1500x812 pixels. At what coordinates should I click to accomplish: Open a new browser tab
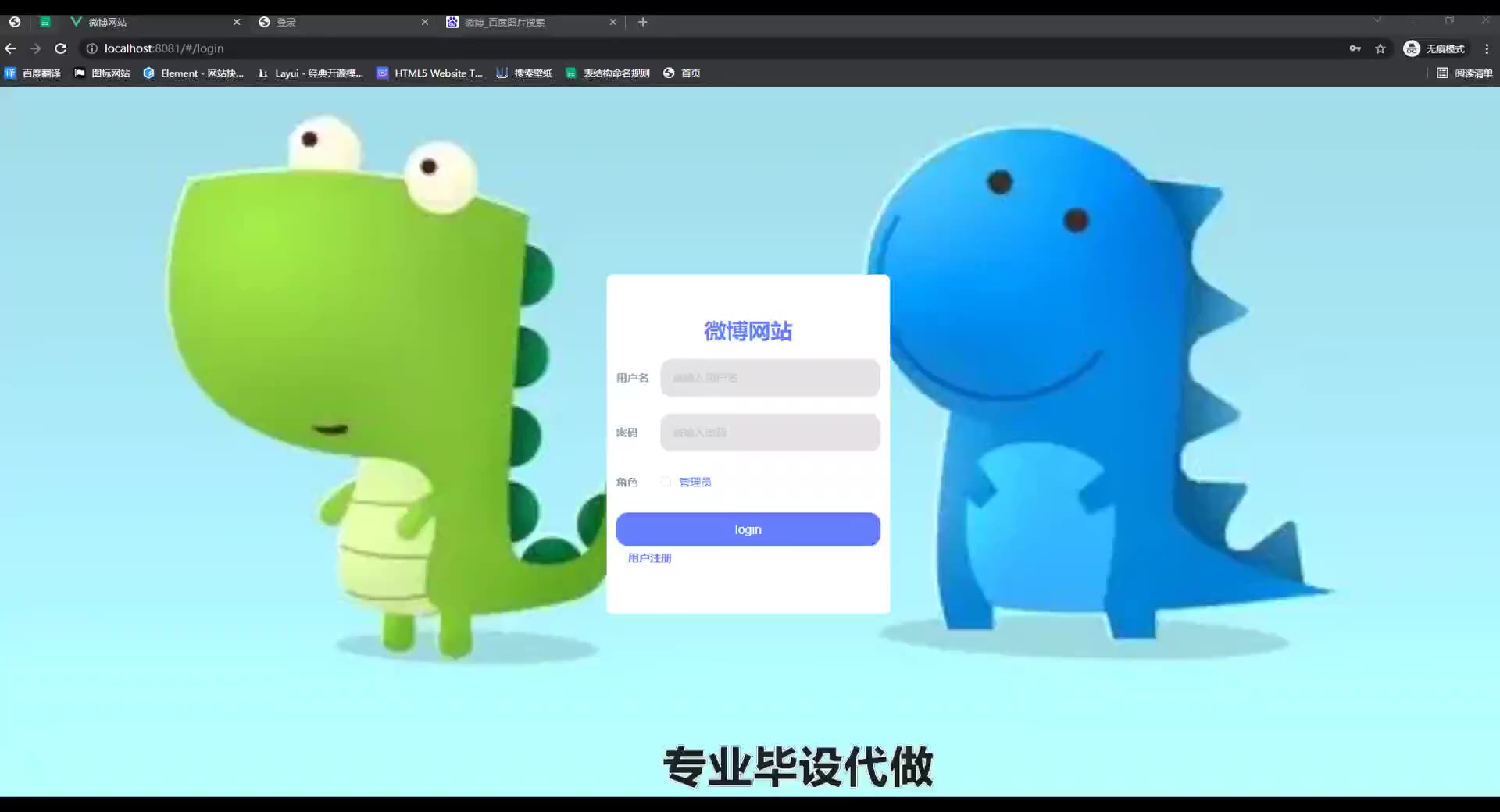[642, 22]
